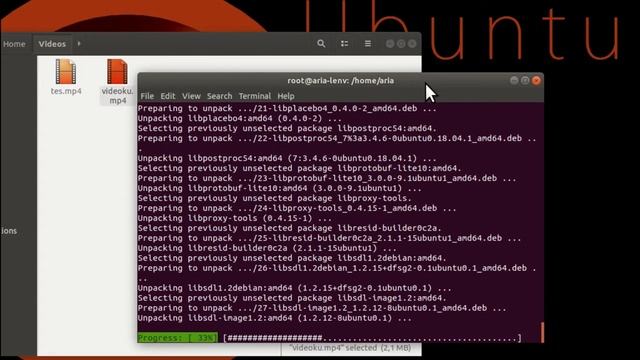Click the line "Unpacking libplacebo4:amd64"
Screen dimensions: 640x360
click(240, 118)
